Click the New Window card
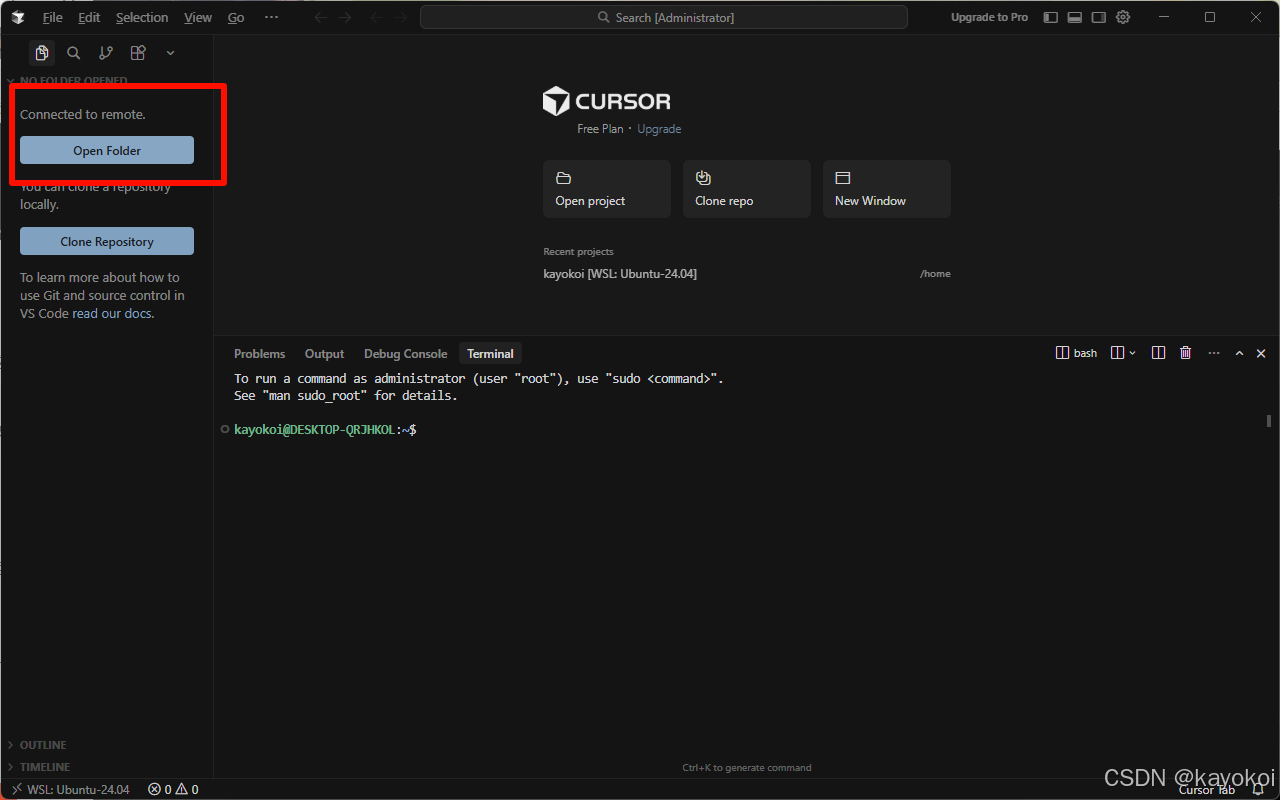 [x=886, y=189]
